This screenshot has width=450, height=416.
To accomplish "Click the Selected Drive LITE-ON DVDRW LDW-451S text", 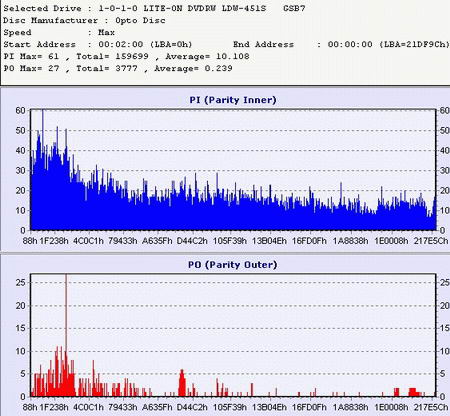I will point(182,8).
